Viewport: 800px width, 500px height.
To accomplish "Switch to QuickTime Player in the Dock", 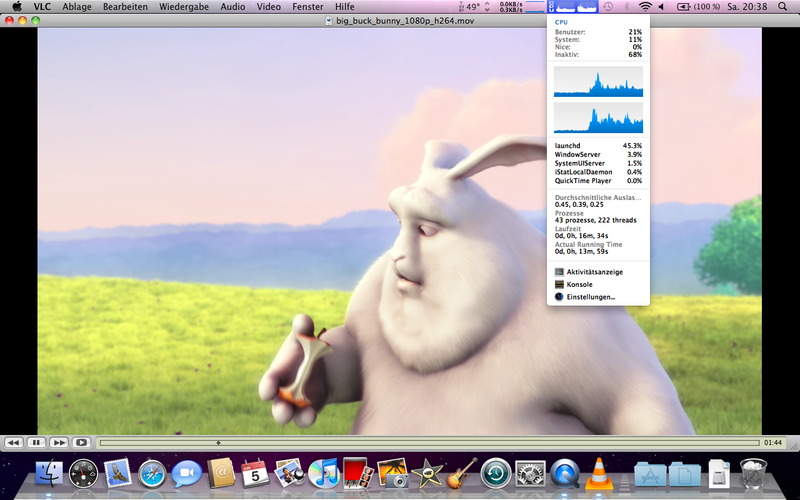I will [x=564, y=473].
